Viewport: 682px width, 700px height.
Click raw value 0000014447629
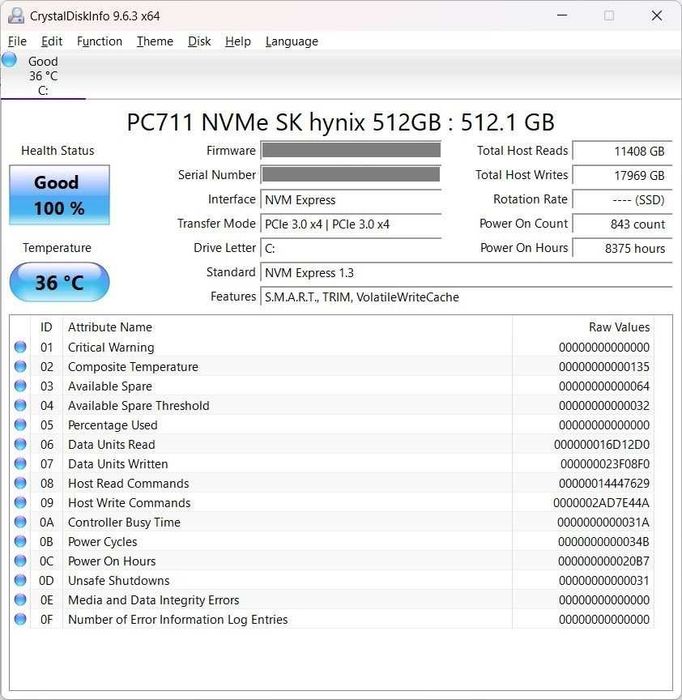[604, 483]
